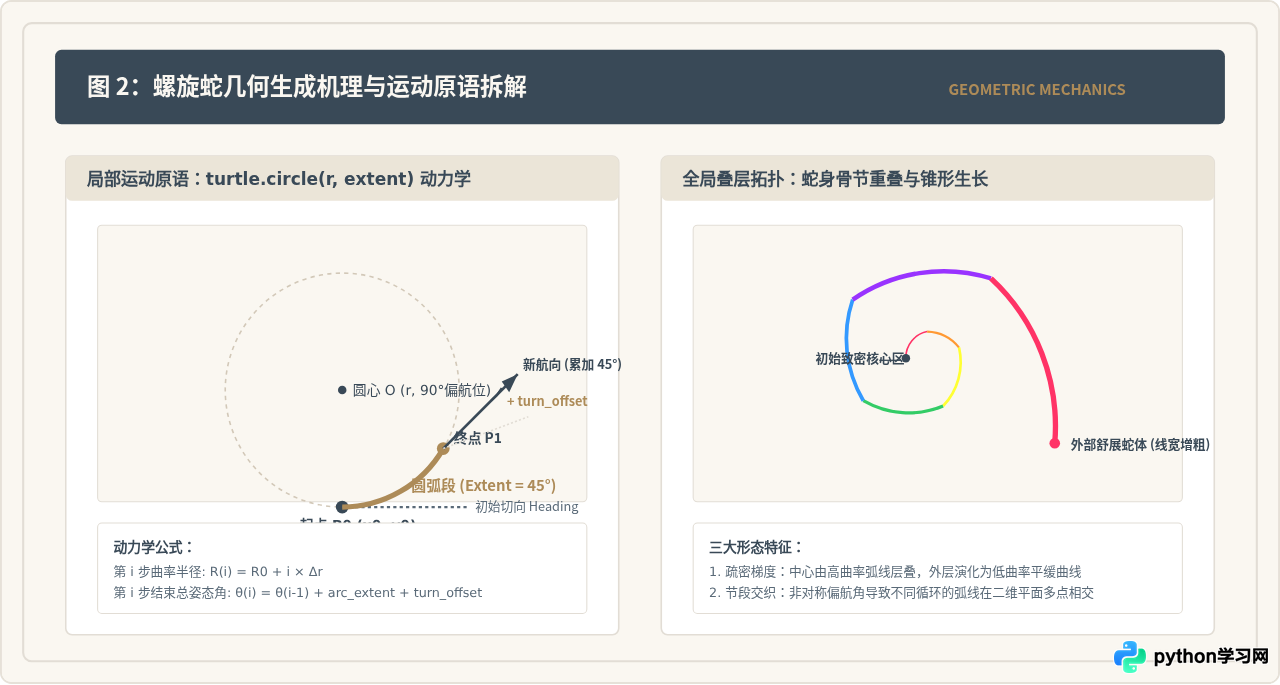1280x685 pixels.
Task: Click the GEOMETRIC MECHANICS label
Action: 1037,90
